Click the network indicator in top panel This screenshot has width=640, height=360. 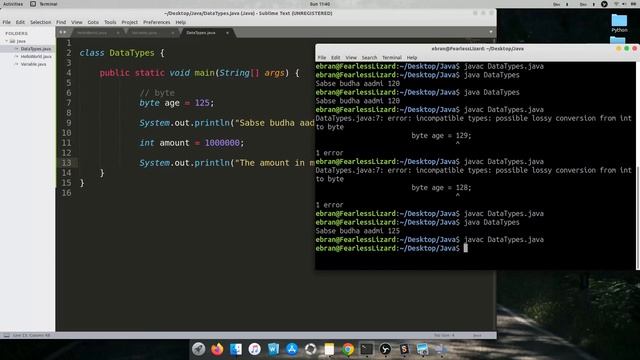pos(616,4)
